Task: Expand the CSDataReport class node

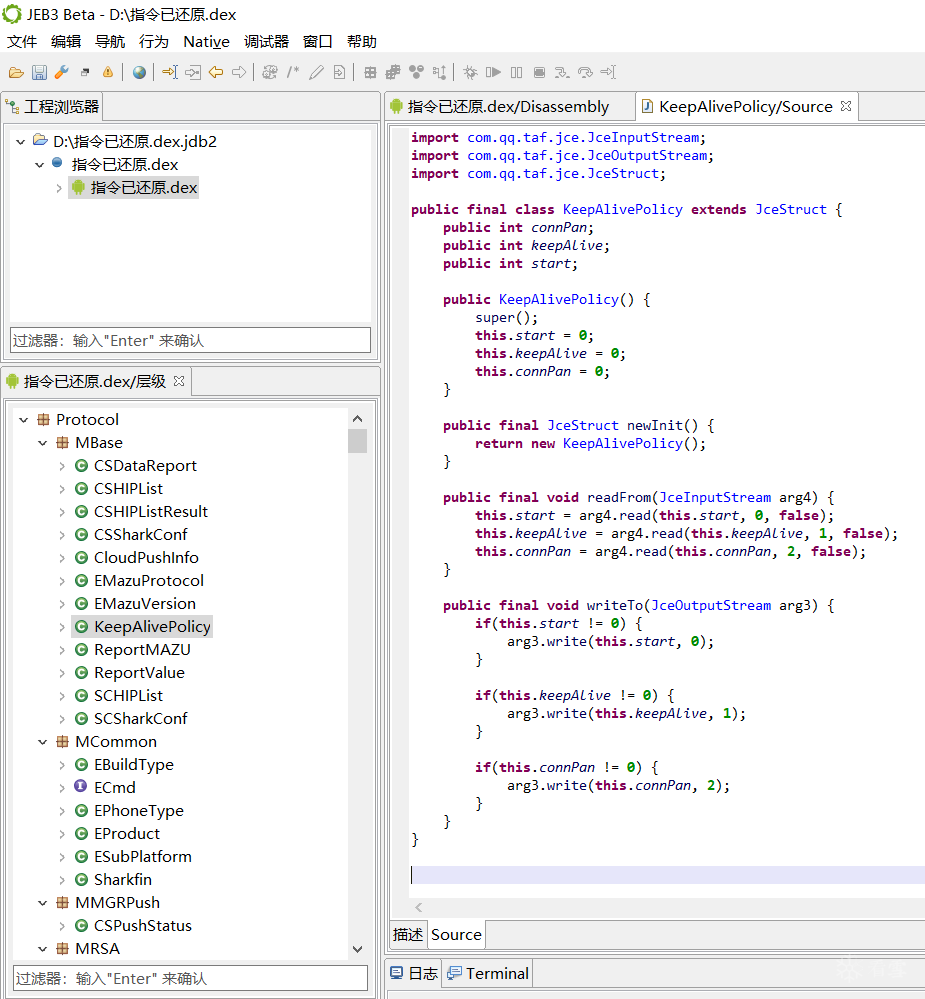Action: (61, 466)
